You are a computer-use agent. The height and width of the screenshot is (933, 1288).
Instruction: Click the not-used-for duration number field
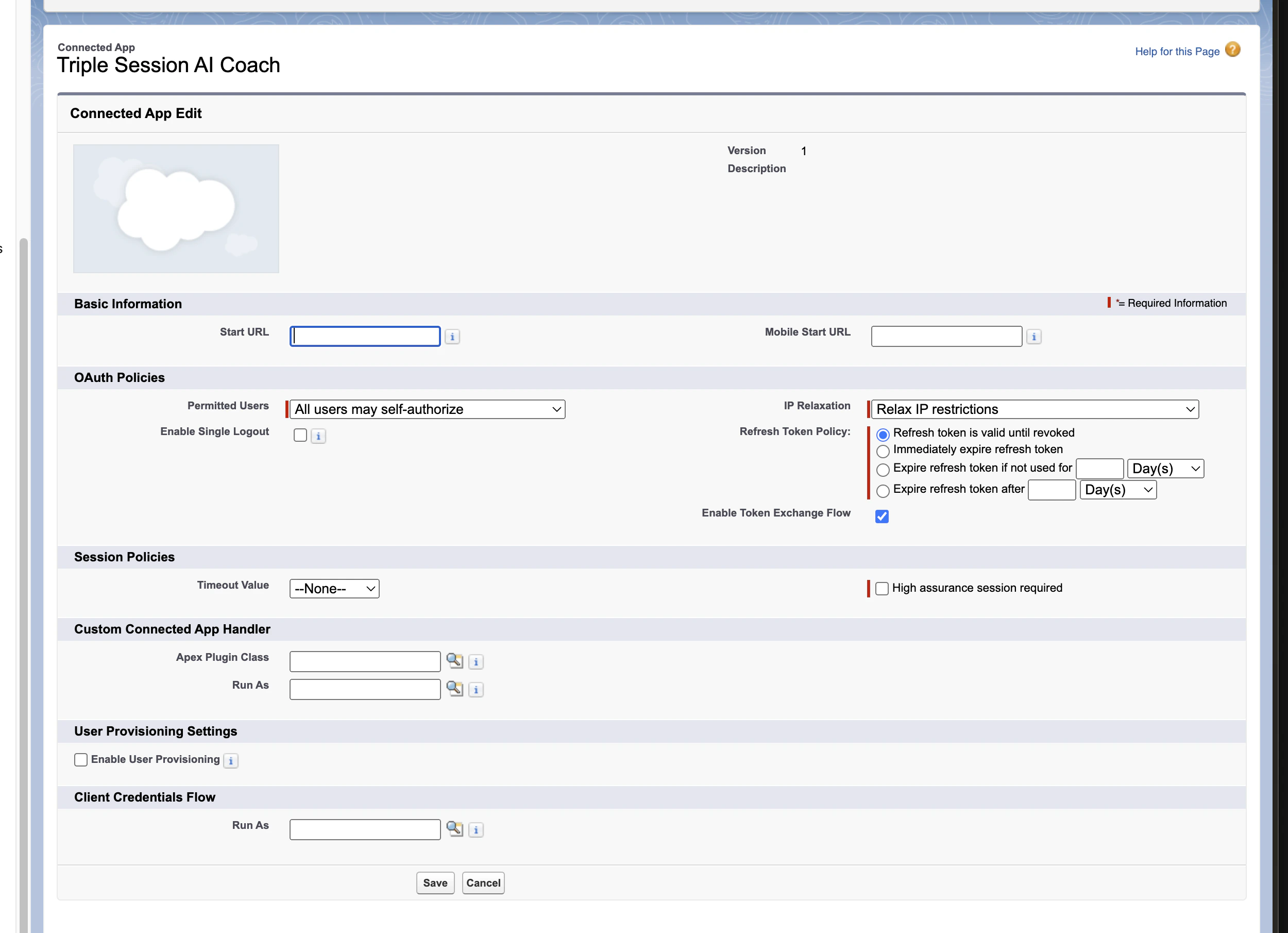click(x=1099, y=469)
